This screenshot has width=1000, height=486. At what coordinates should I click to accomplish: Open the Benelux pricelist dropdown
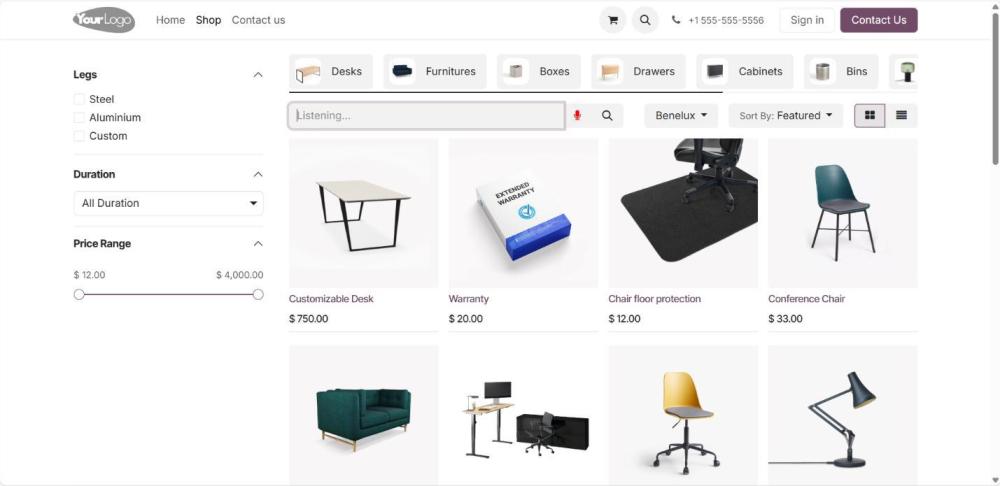[x=681, y=115]
